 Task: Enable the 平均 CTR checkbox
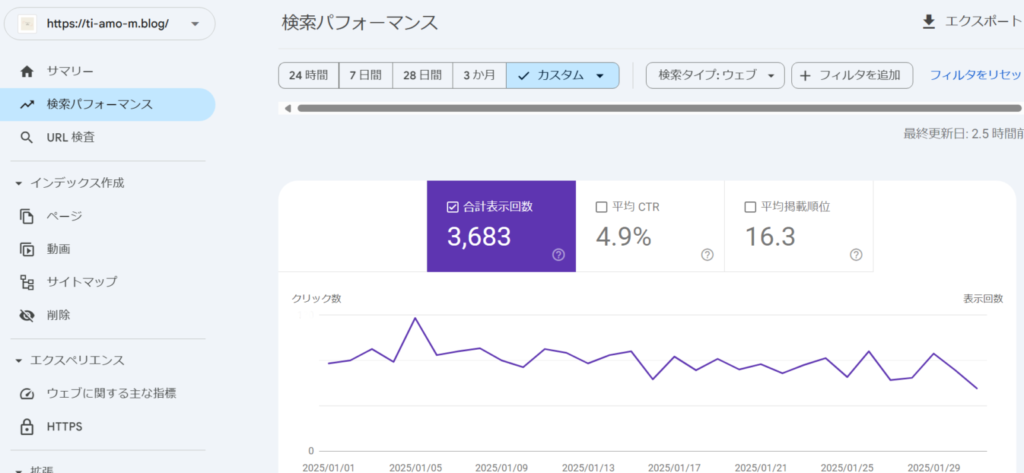point(601,207)
